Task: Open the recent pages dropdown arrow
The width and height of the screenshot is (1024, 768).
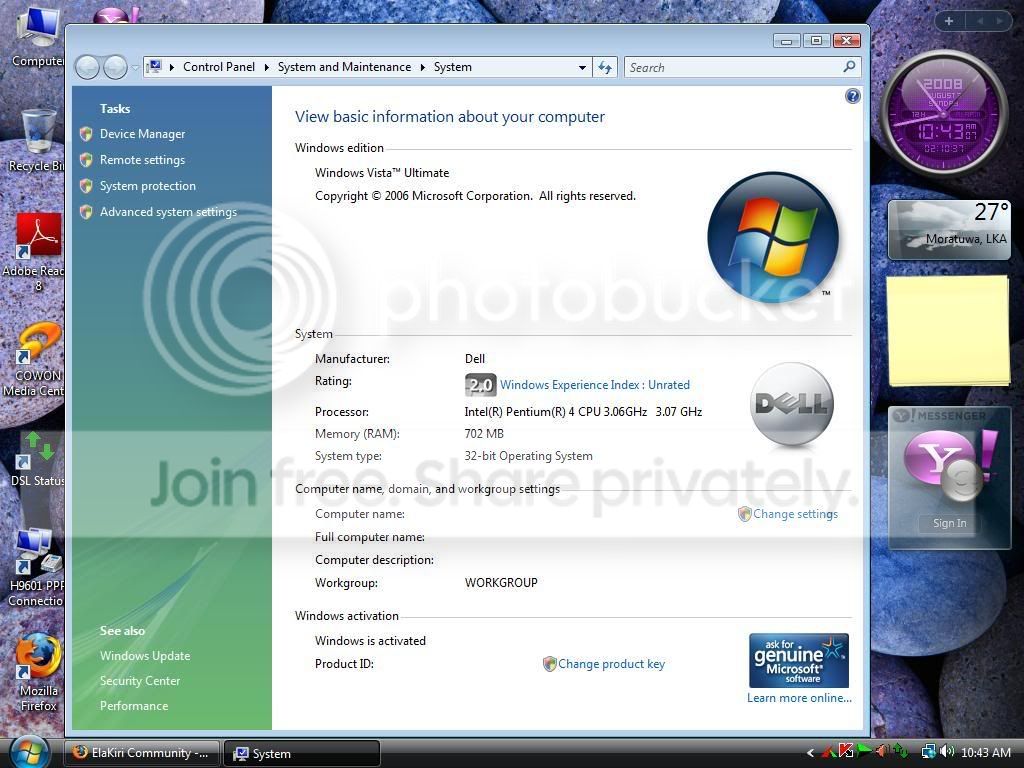Action: click(x=135, y=67)
